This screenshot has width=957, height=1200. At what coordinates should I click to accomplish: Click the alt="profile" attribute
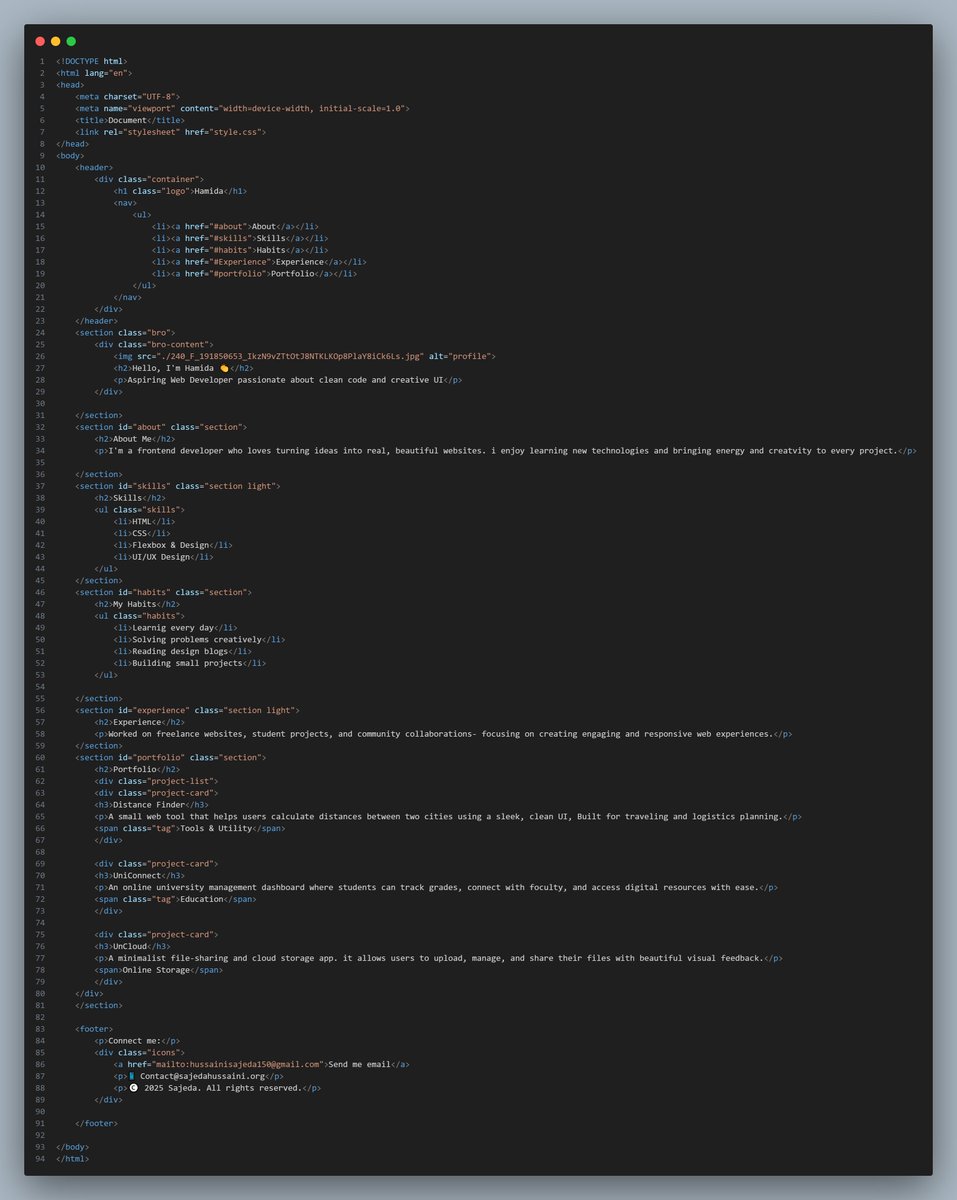(461, 356)
